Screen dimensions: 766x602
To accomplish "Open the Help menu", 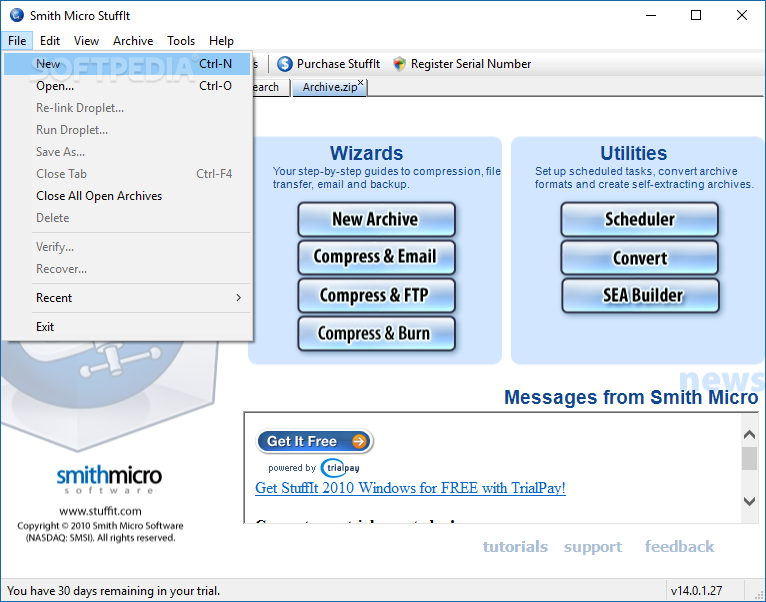I will click(221, 41).
